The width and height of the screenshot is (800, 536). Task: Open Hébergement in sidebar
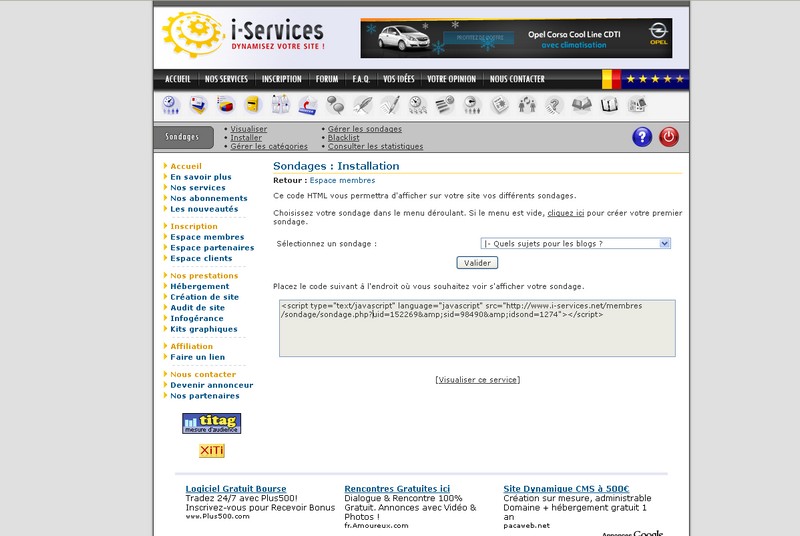point(199,287)
